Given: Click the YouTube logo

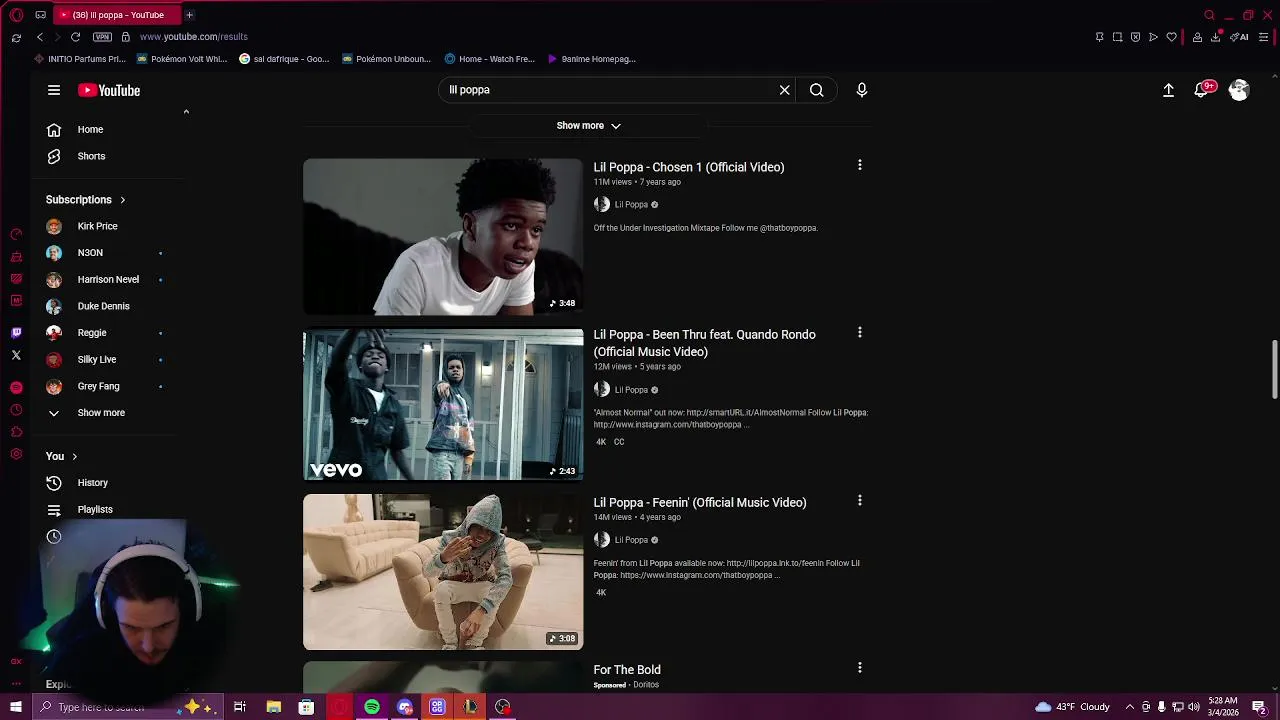Looking at the screenshot, I should point(109,90).
